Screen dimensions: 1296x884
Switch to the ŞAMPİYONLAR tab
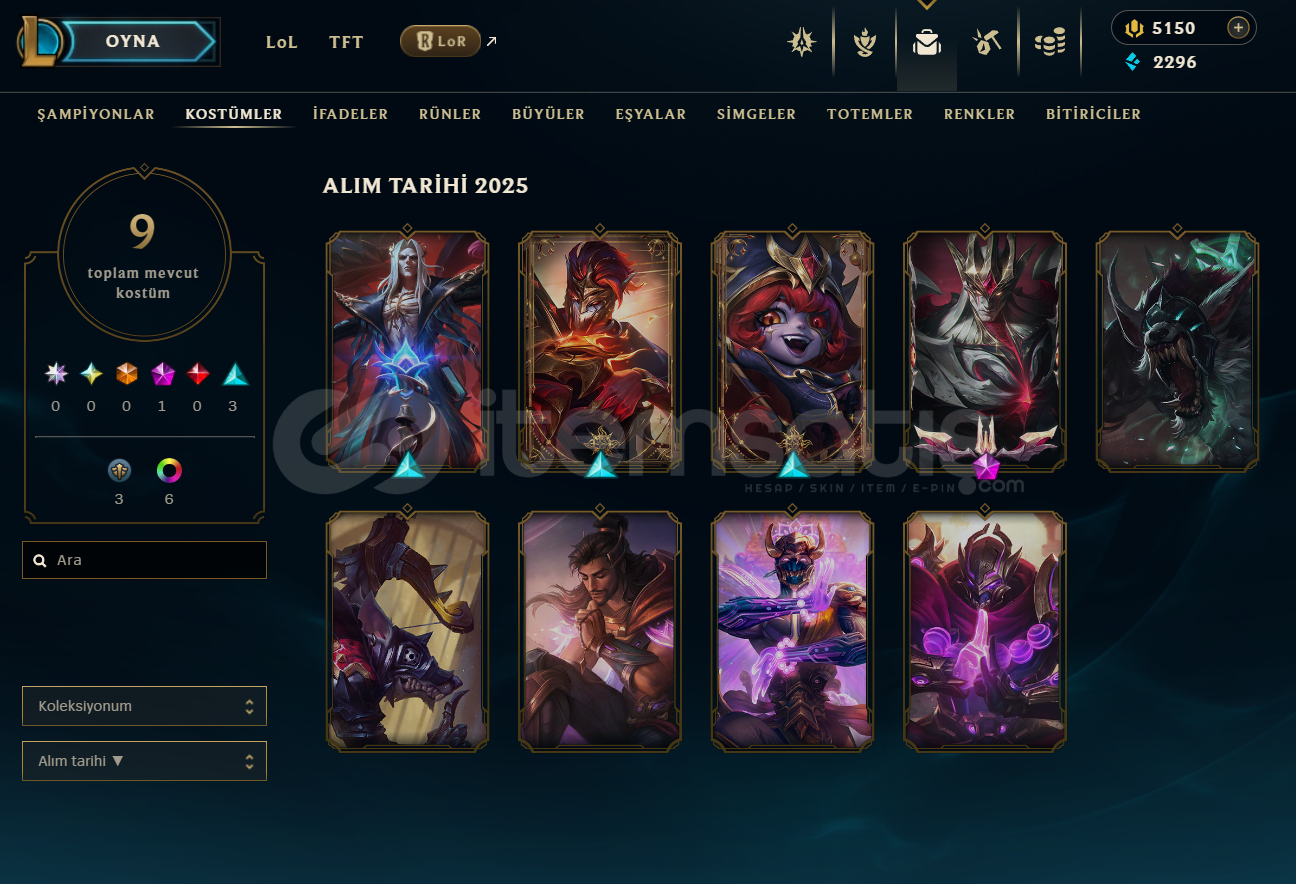[96, 114]
